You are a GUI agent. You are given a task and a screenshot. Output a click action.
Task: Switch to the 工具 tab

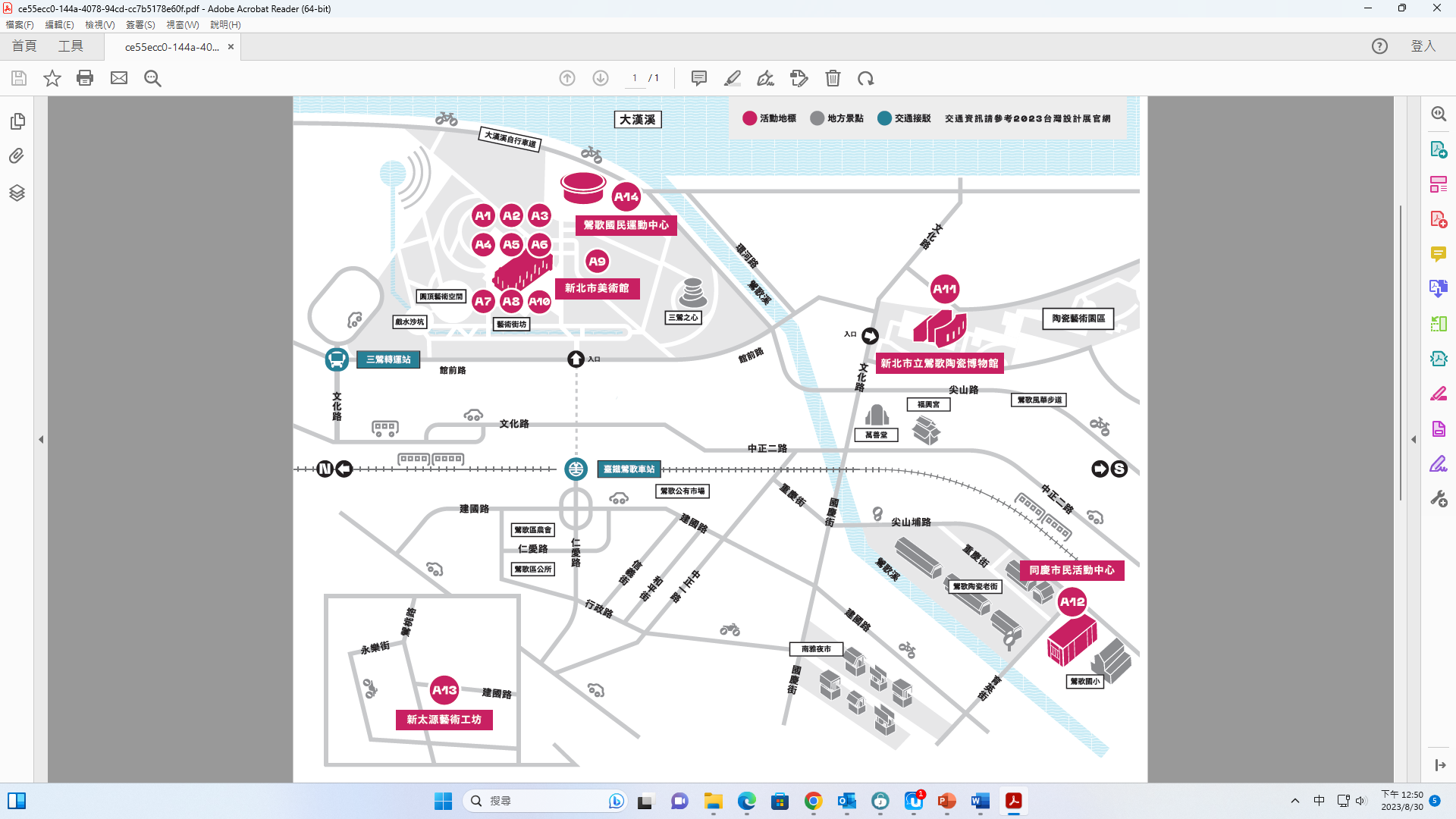click(71, 46)
